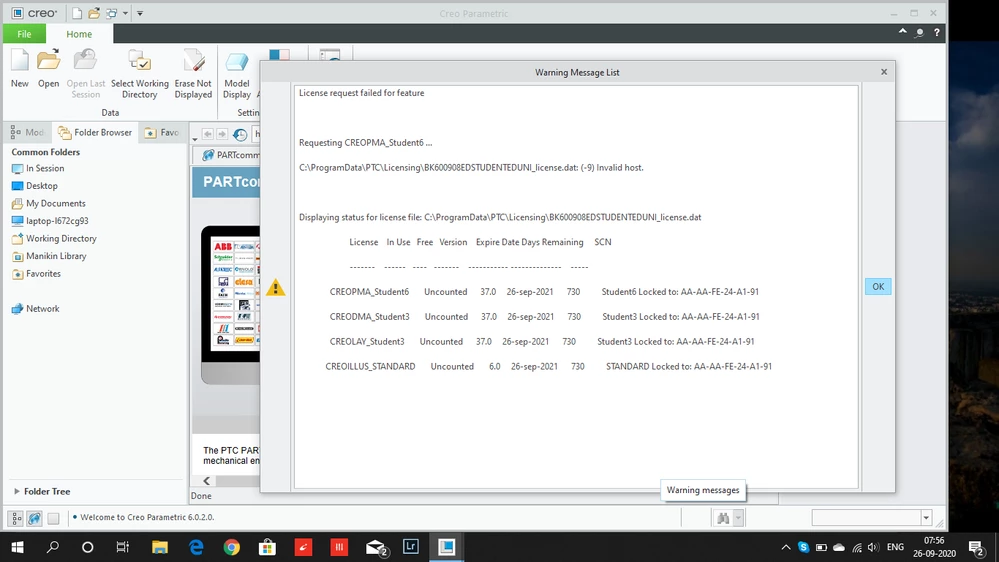The image size is (999, 562).
Task: Click browser horizontal scrollbar left arrow
Action: [206, 481]
